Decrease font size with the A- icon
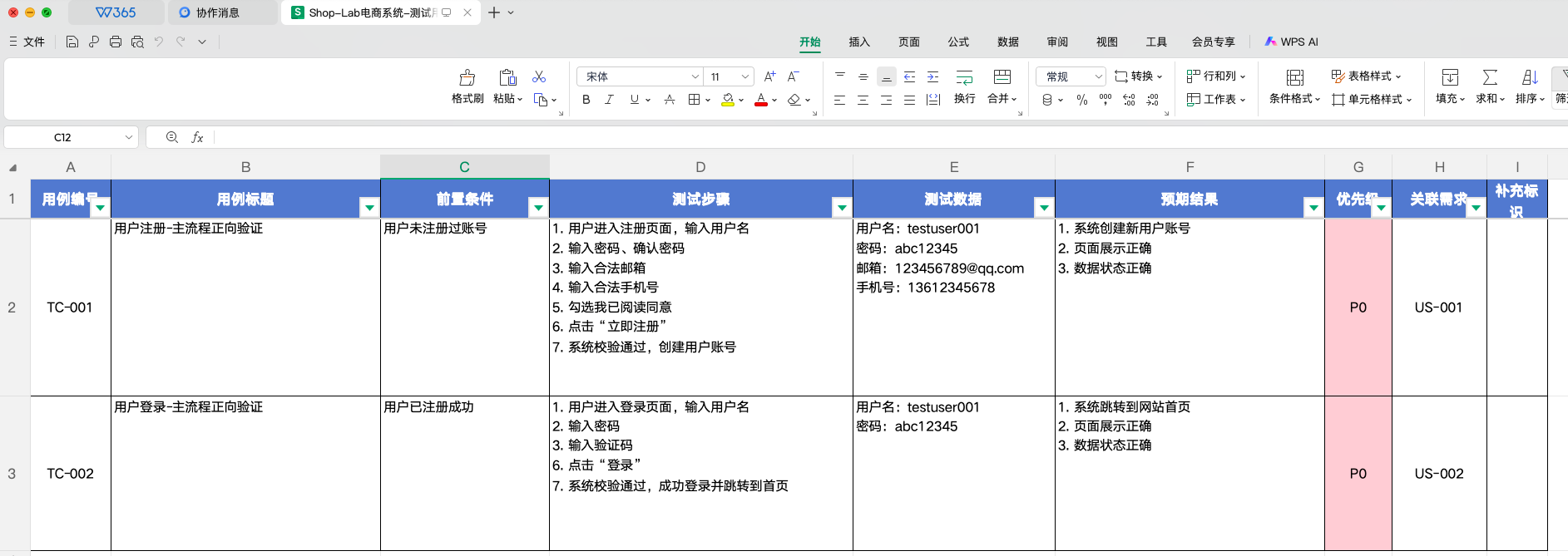 tap(794, 76)
